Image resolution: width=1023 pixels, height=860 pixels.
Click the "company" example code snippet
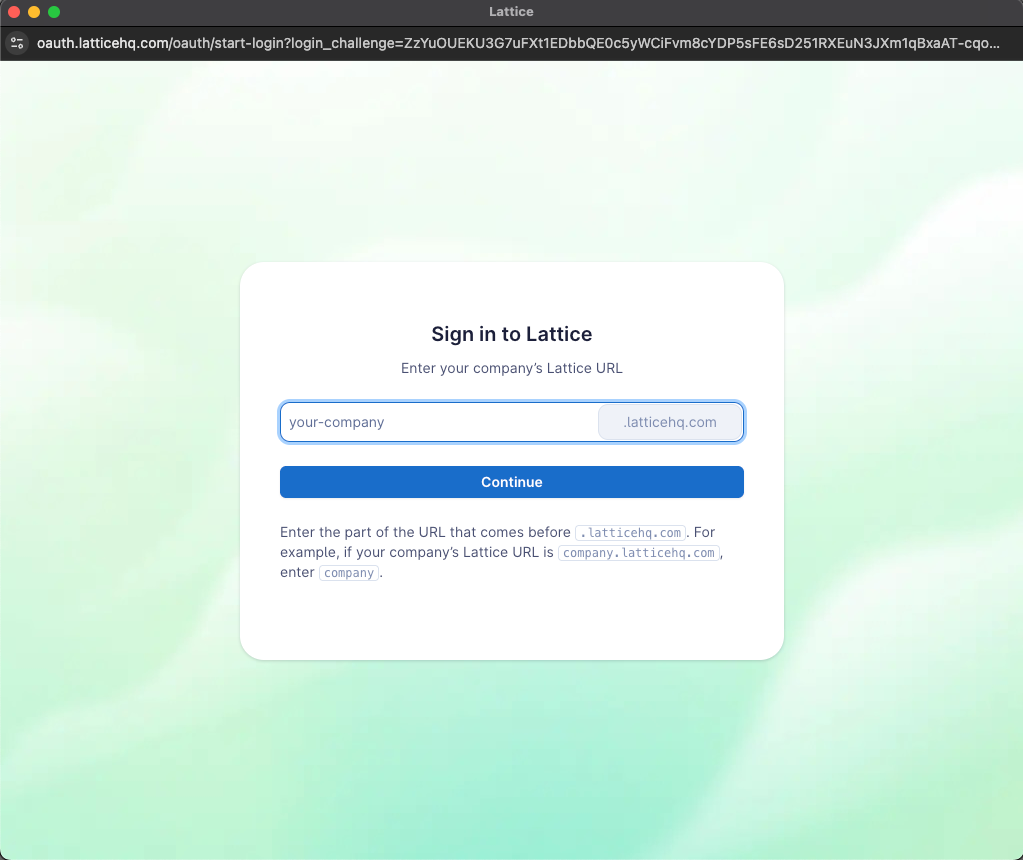click(349, 573)
